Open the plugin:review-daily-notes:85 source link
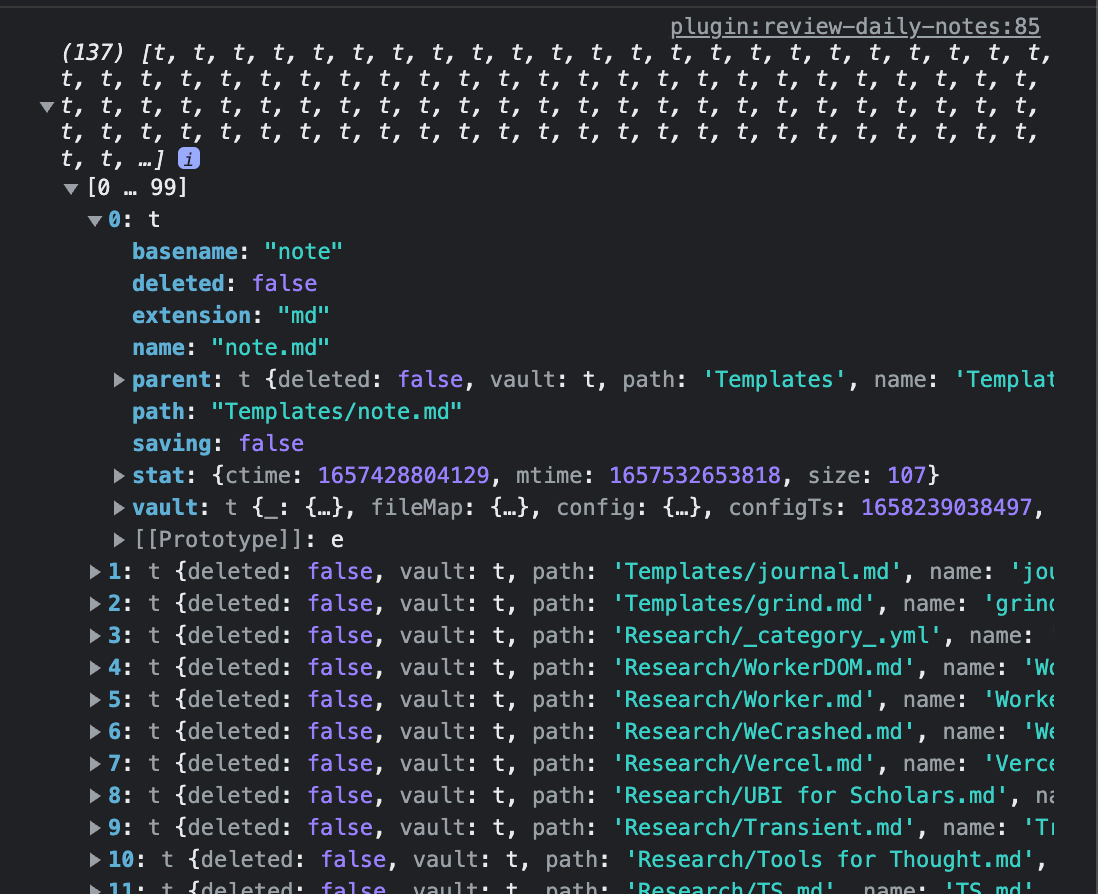 (x=855, y=27)
